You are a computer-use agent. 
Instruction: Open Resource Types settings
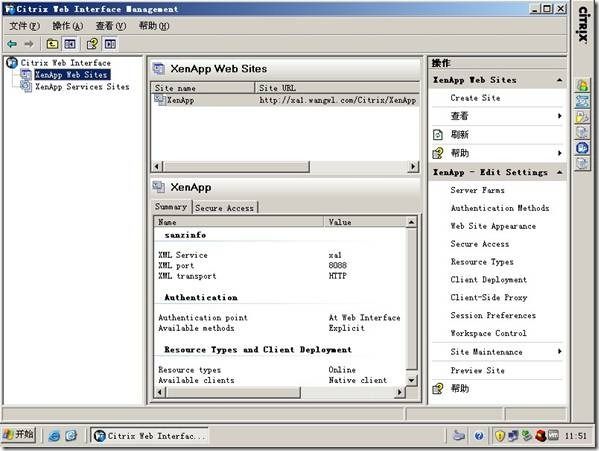[x=482, y=262]
